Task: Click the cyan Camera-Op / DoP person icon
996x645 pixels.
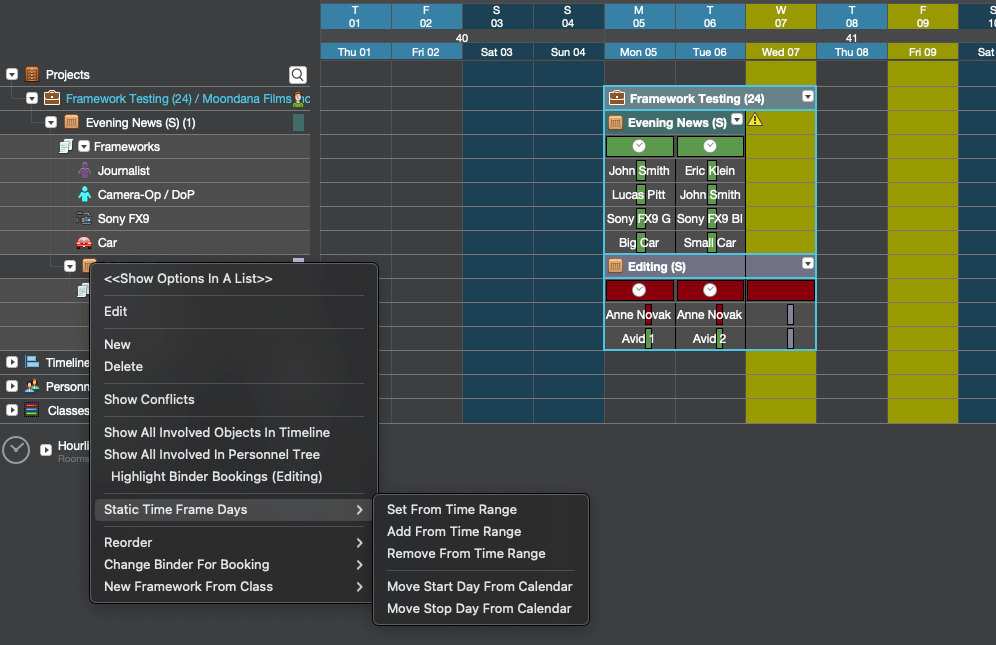Action: [x=84, y=194]
